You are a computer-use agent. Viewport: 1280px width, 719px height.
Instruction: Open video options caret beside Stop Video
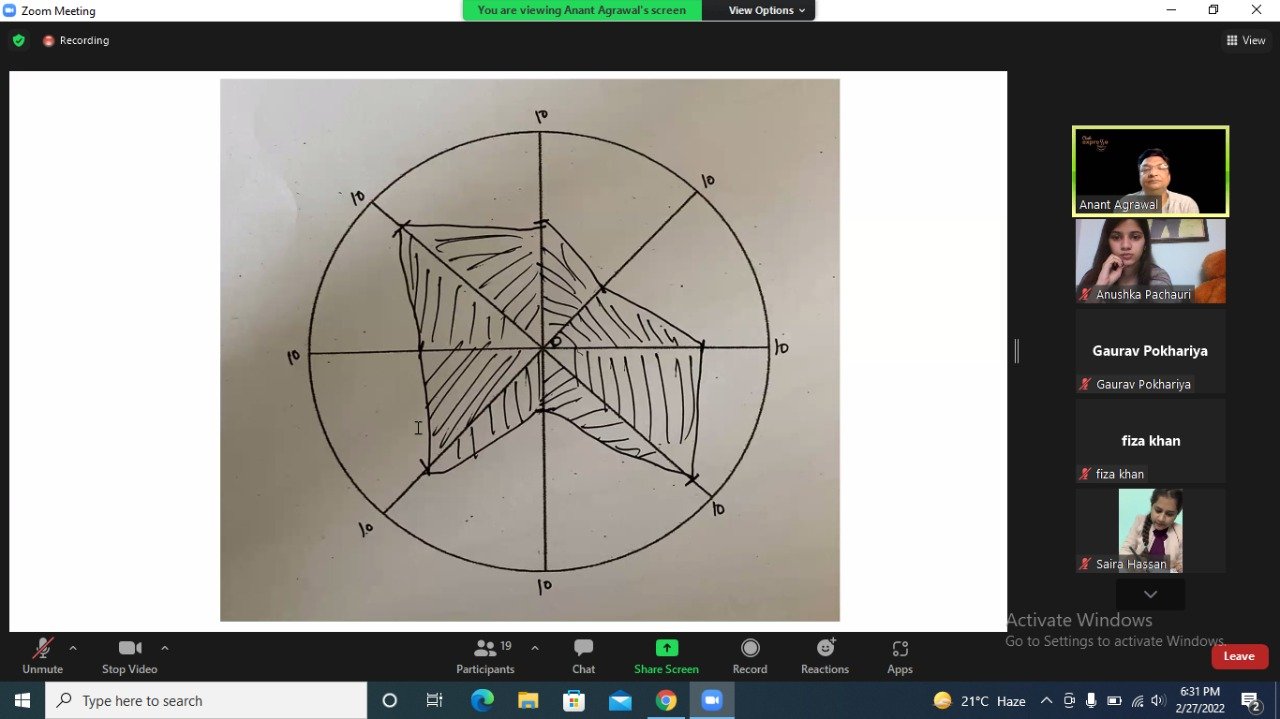point(165,648)
